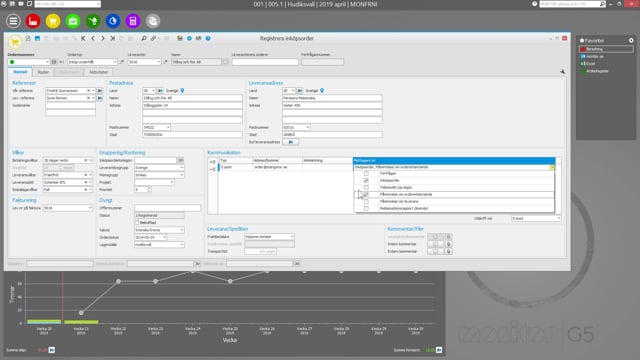This screenshot has height=360, width=640.
Task: Uncheck the Inköpsorder checkbox in dropdown list
Action: click(x=366, y=180)
